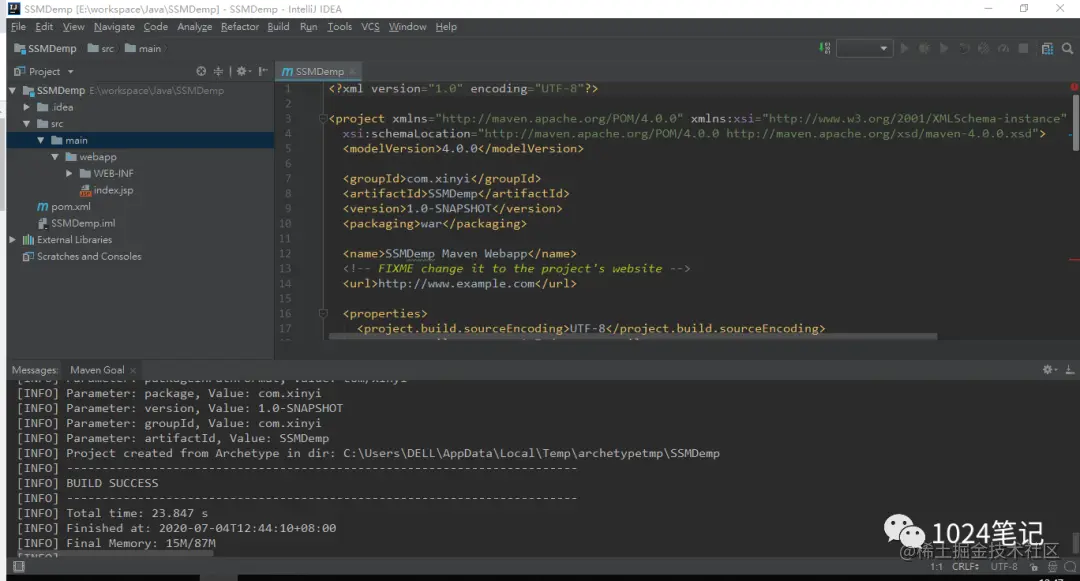Image resolution: width=1080 pixels, height=581 pixels.
Task: Toggle the read-only lock icon
Action: (1034, 567)
